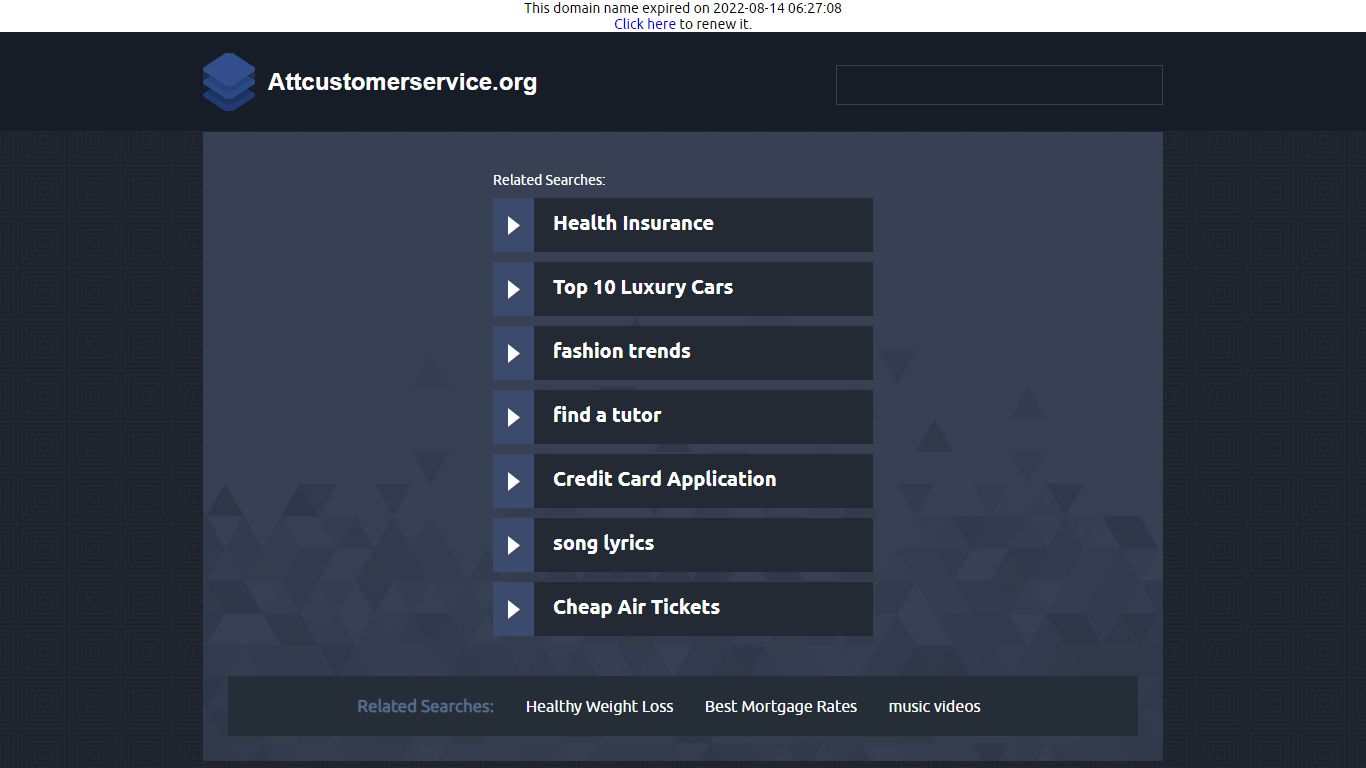This screenshot has height=768, width=1366.
Task: Click the stacked layers site logo
Action: pos(229,82)
